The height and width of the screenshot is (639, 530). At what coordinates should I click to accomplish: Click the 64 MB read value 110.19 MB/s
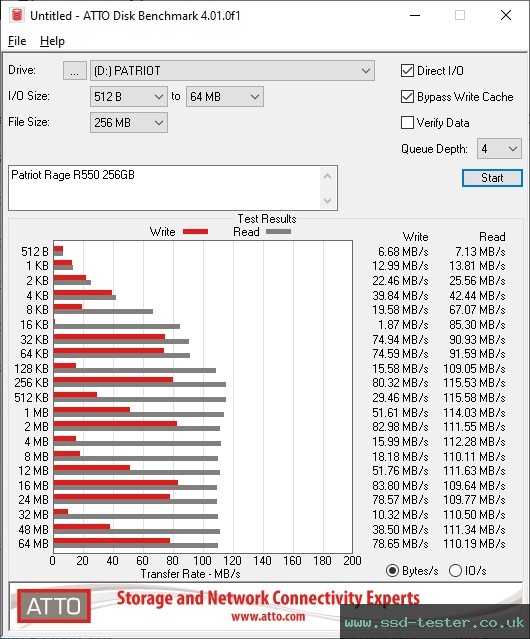[475, 544]
